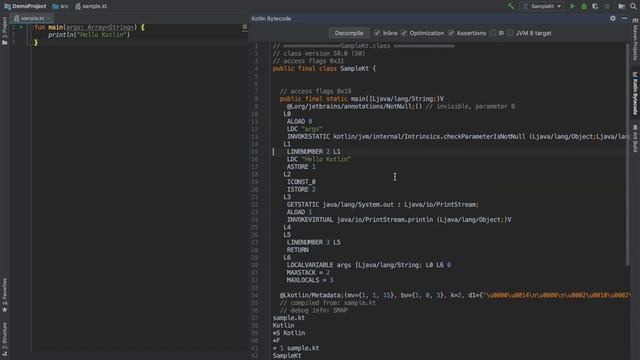Screen dimensions: 640x360
Task: Click the Decompile button
Action: [x=349, y=33]
